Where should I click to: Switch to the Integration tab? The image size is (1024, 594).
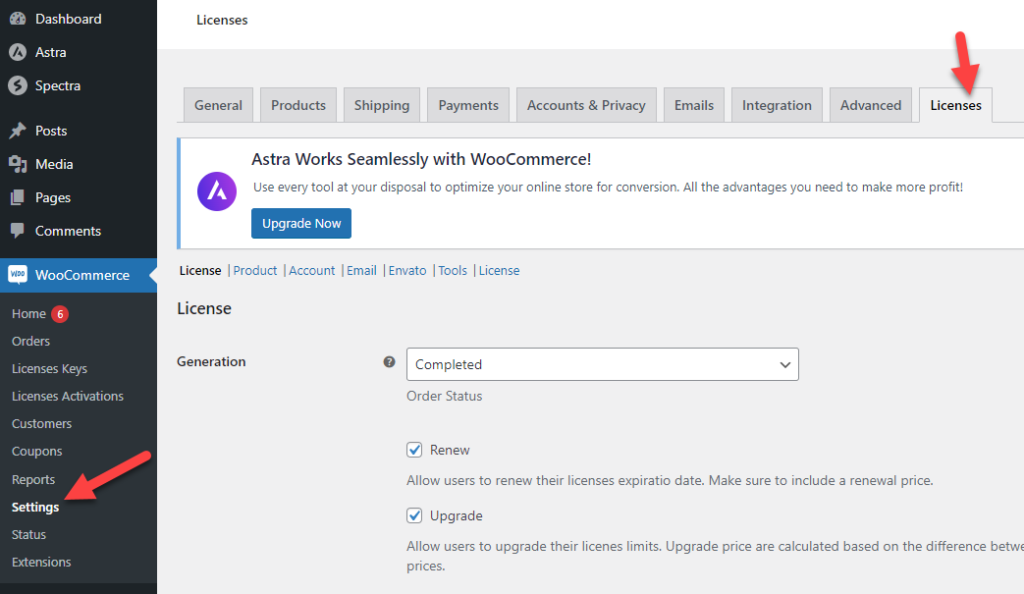click(776, 105)
